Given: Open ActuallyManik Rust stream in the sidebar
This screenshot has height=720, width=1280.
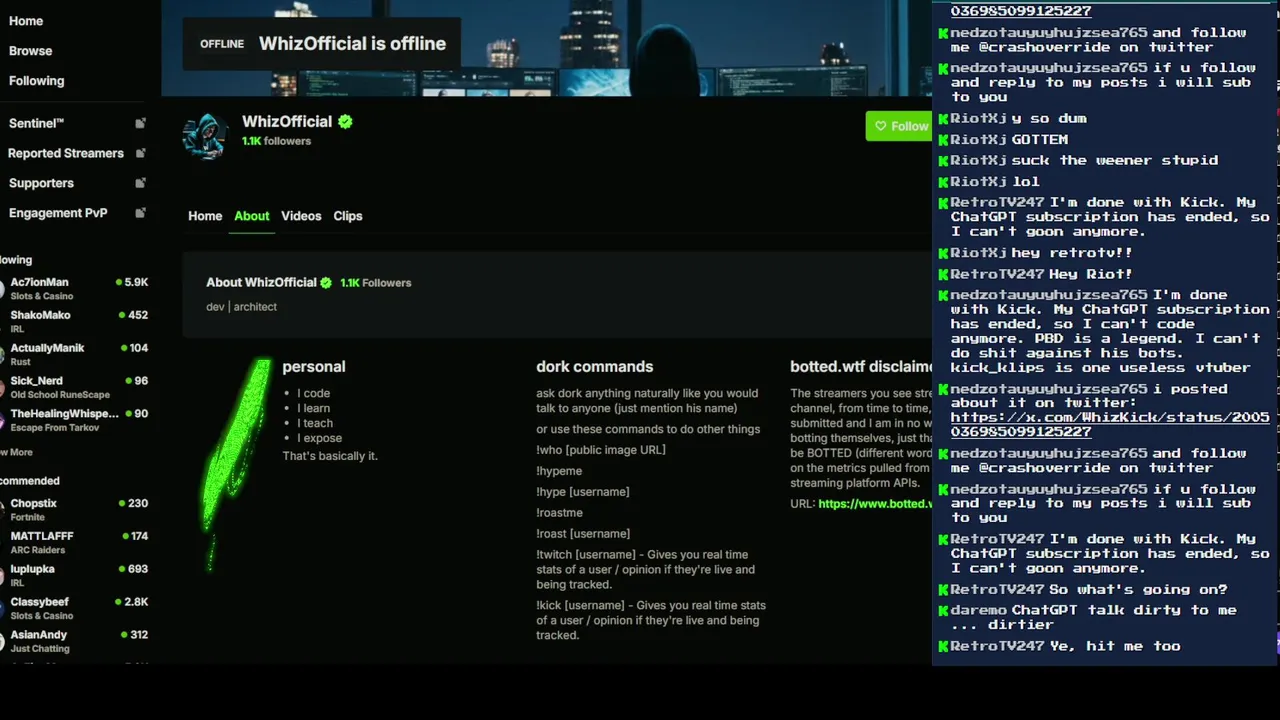Looking at the screenshot, I should 76,354.
